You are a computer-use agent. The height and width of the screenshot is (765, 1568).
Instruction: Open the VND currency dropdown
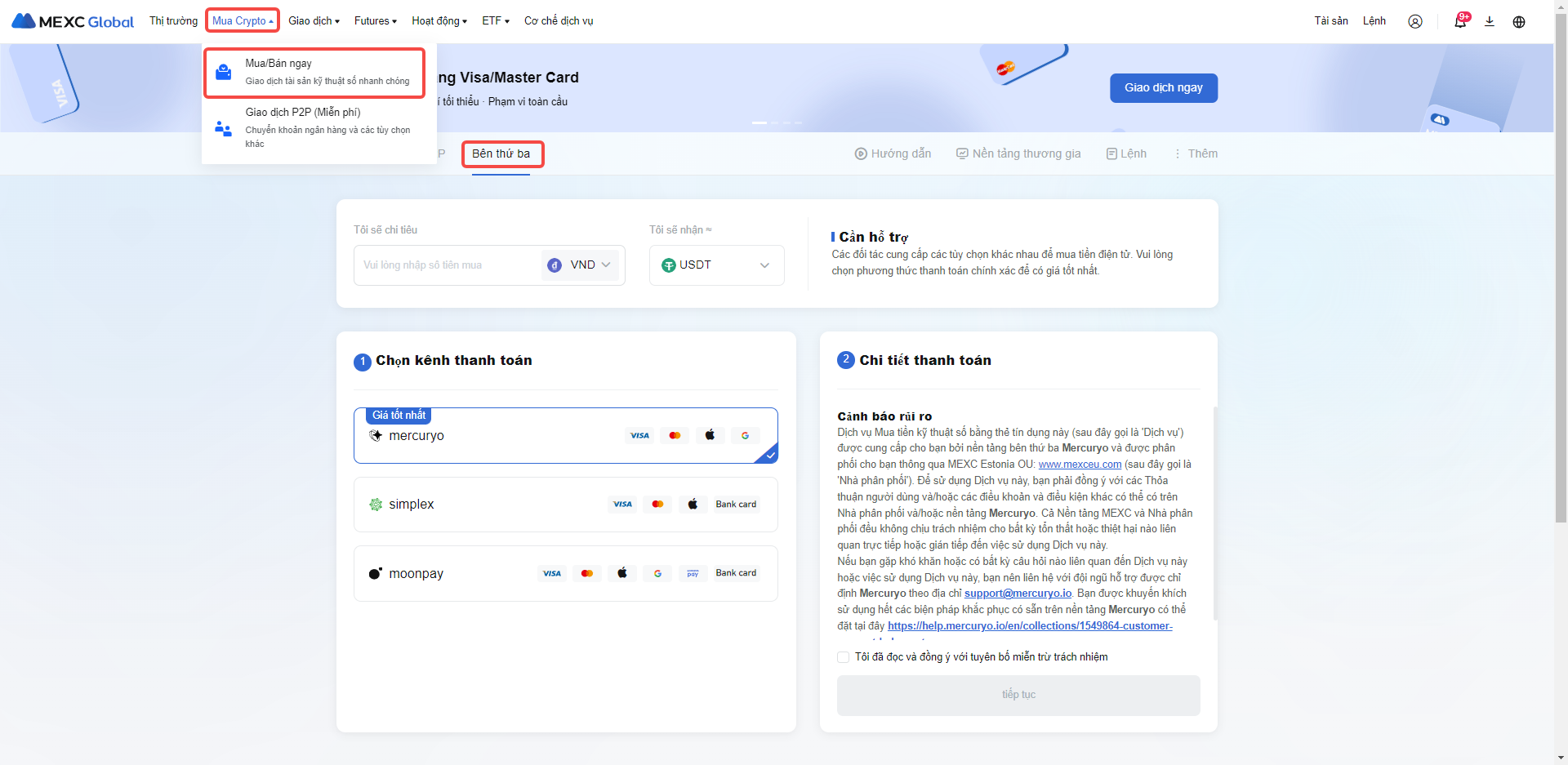tap(581, 265)
